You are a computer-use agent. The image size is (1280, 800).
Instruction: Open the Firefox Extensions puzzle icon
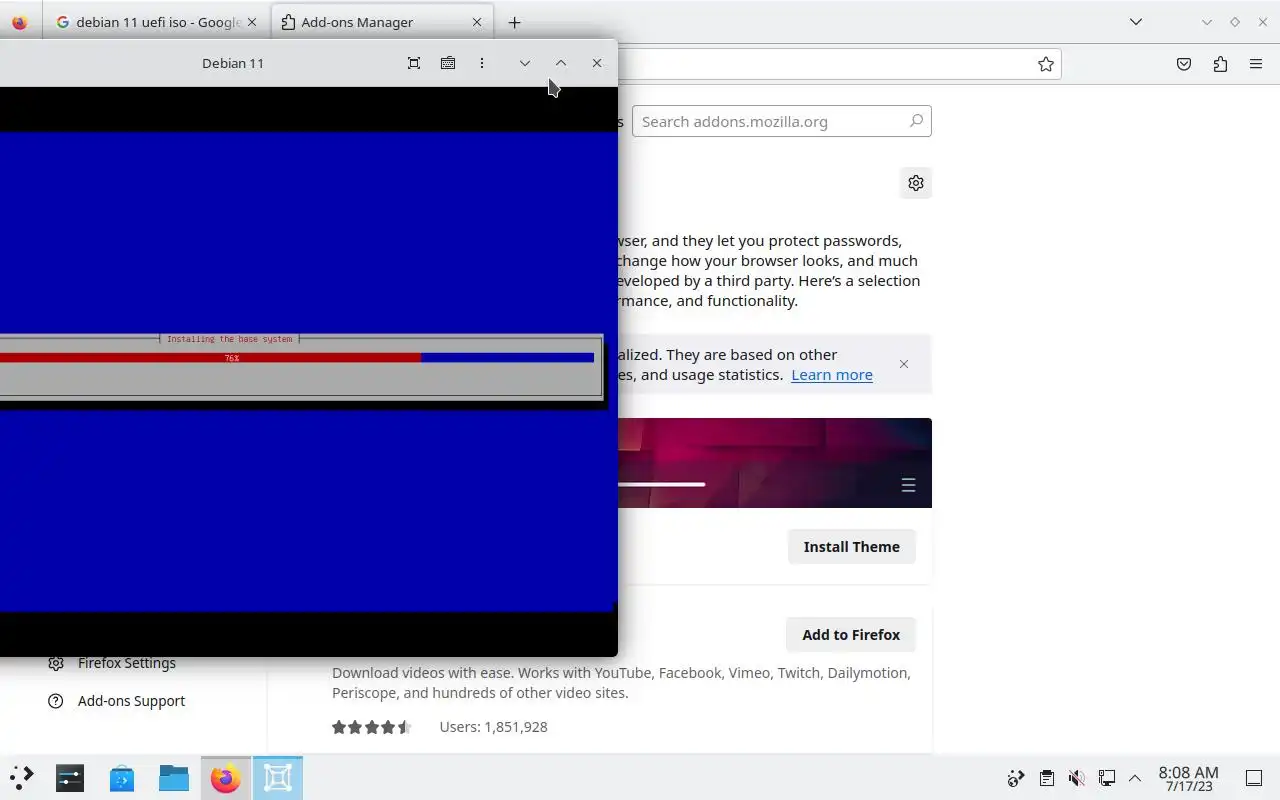click(1220, 64)
